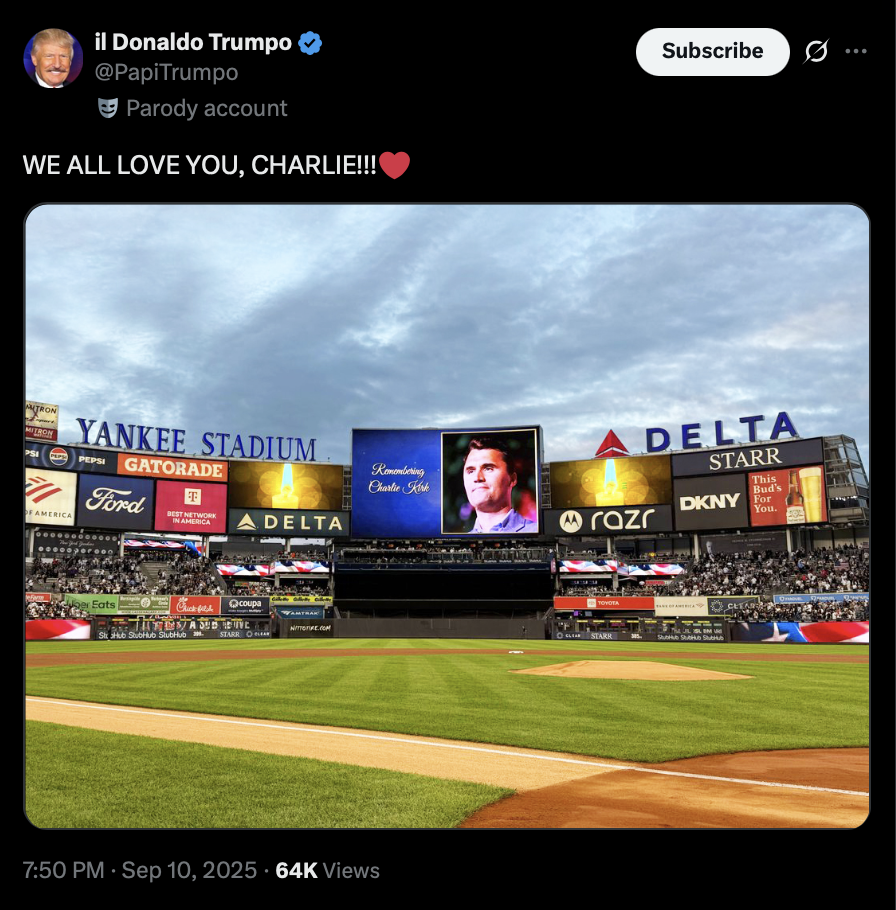Click the il Donaldo Trumpo display name

coord(193,42)
